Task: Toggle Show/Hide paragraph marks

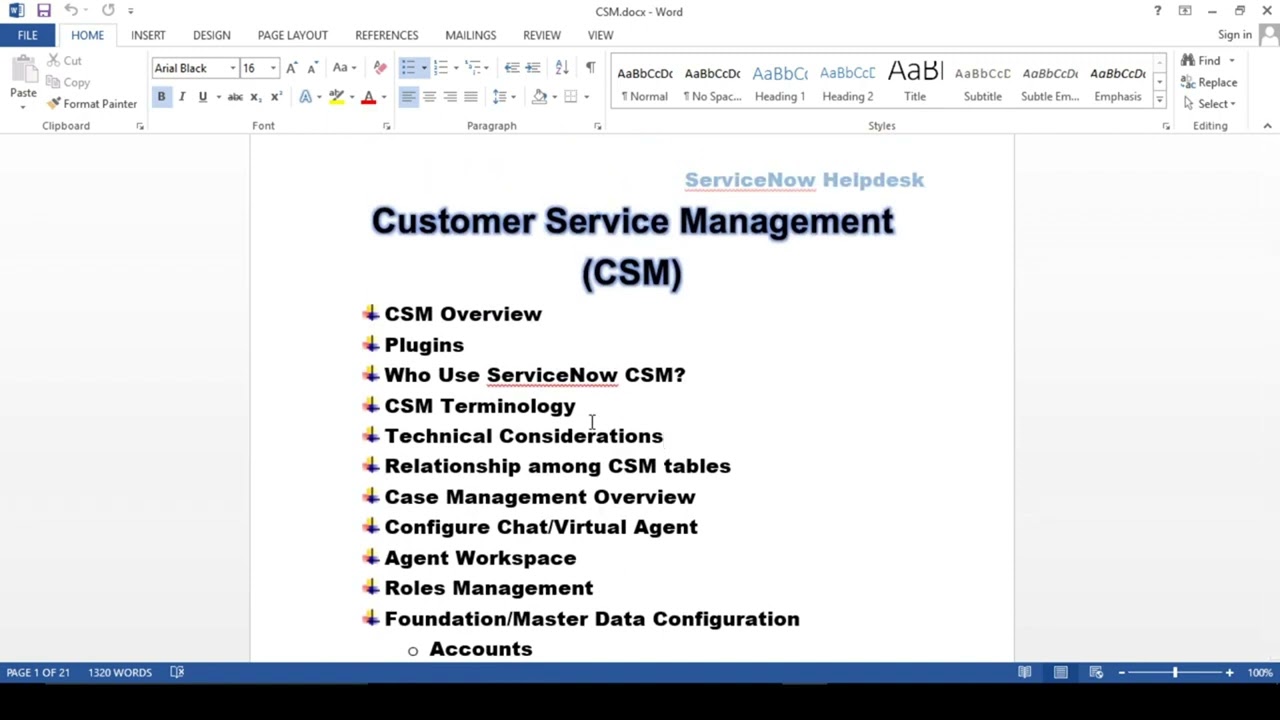Action: click(590, 68)
